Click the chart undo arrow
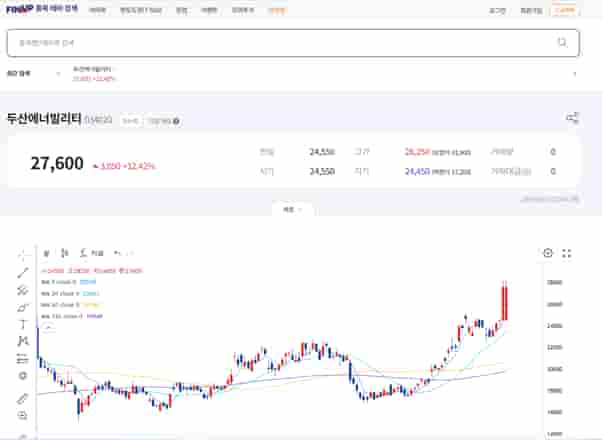The height and width of the screenshot is (440, 602). click(x=117, y=253)
